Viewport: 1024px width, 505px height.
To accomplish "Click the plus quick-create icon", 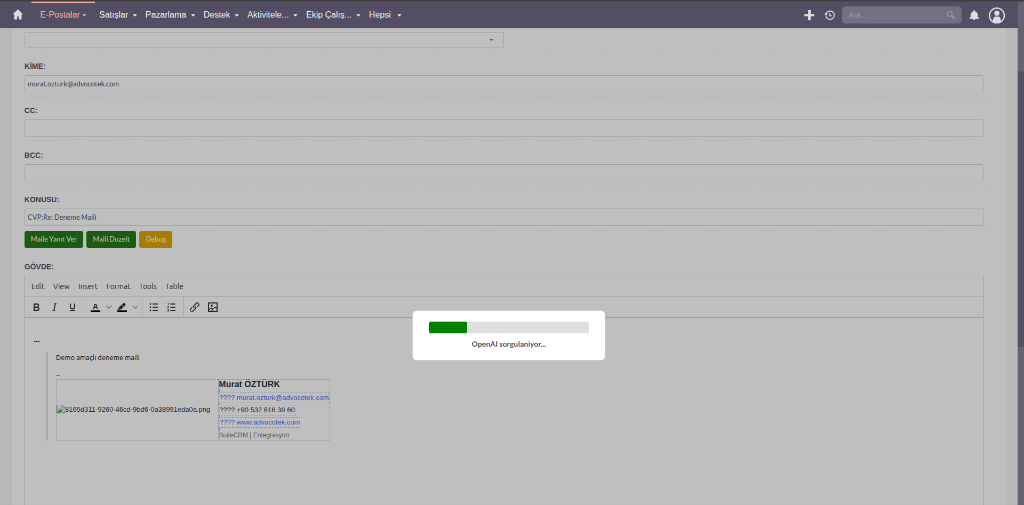I will [x=809, y=15].
